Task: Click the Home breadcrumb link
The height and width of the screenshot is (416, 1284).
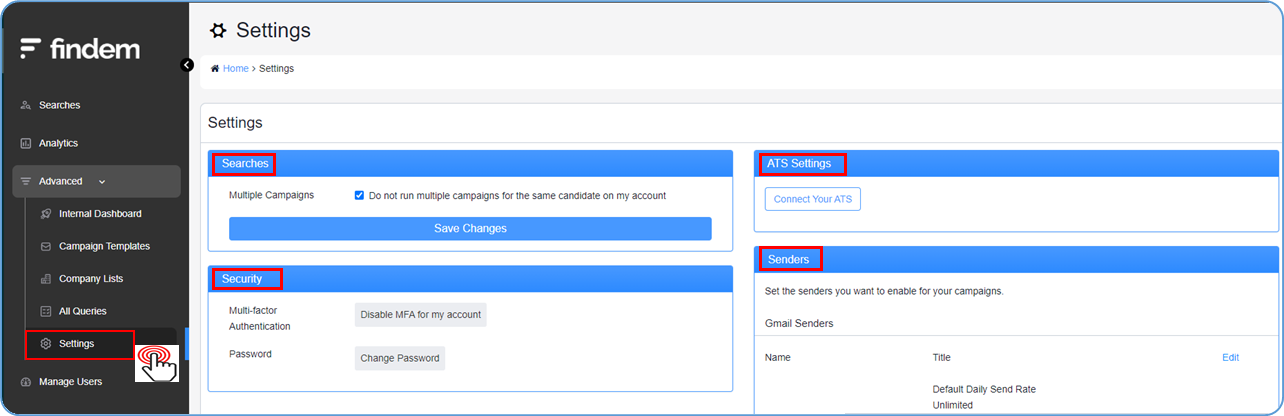Action: (x=235, y=69)
